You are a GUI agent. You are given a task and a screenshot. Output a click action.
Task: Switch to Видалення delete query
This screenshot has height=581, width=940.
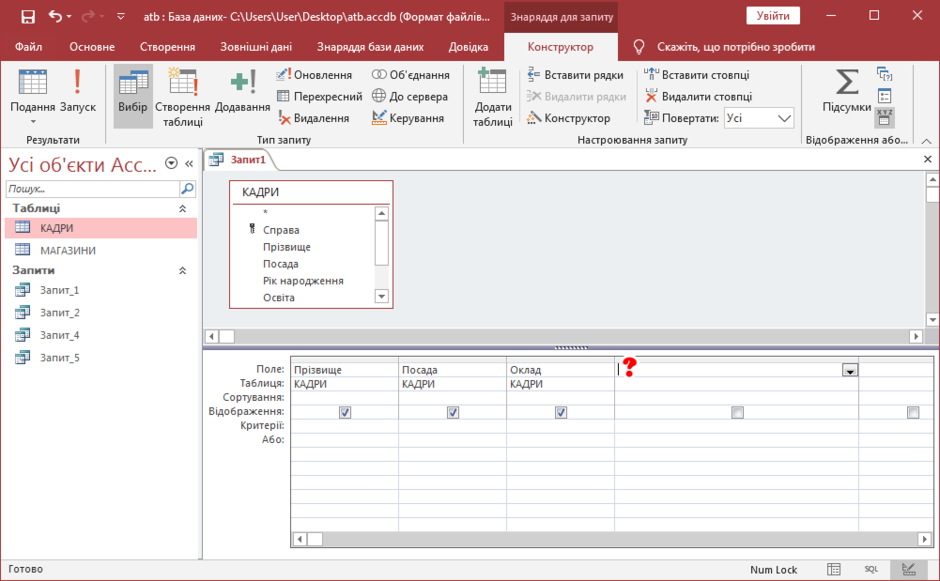(x=313, y=118)
